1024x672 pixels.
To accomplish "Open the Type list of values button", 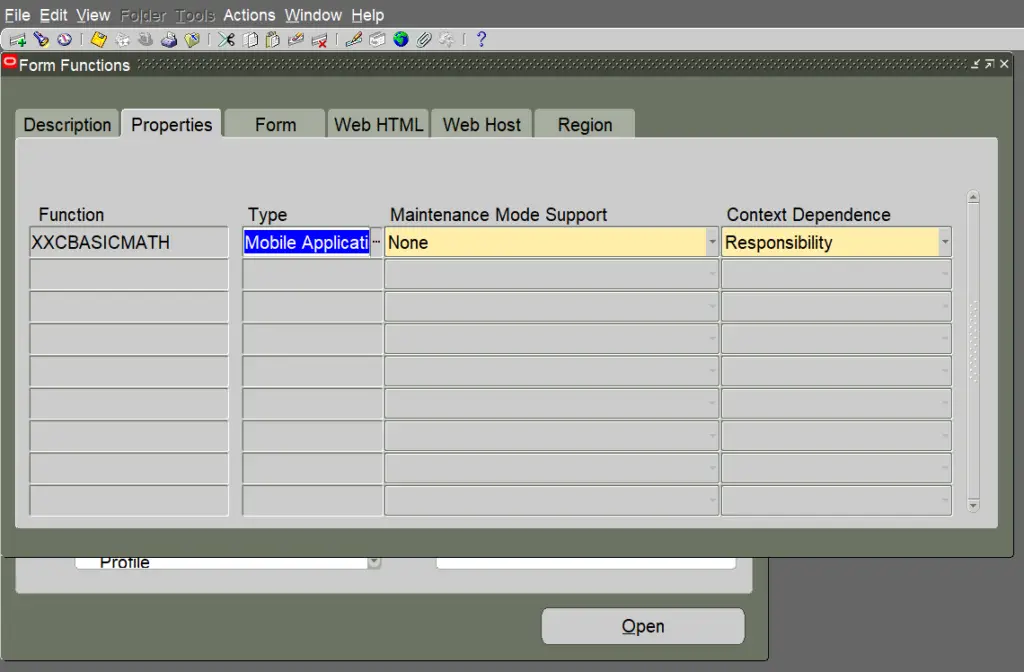I will pos(375,241).
